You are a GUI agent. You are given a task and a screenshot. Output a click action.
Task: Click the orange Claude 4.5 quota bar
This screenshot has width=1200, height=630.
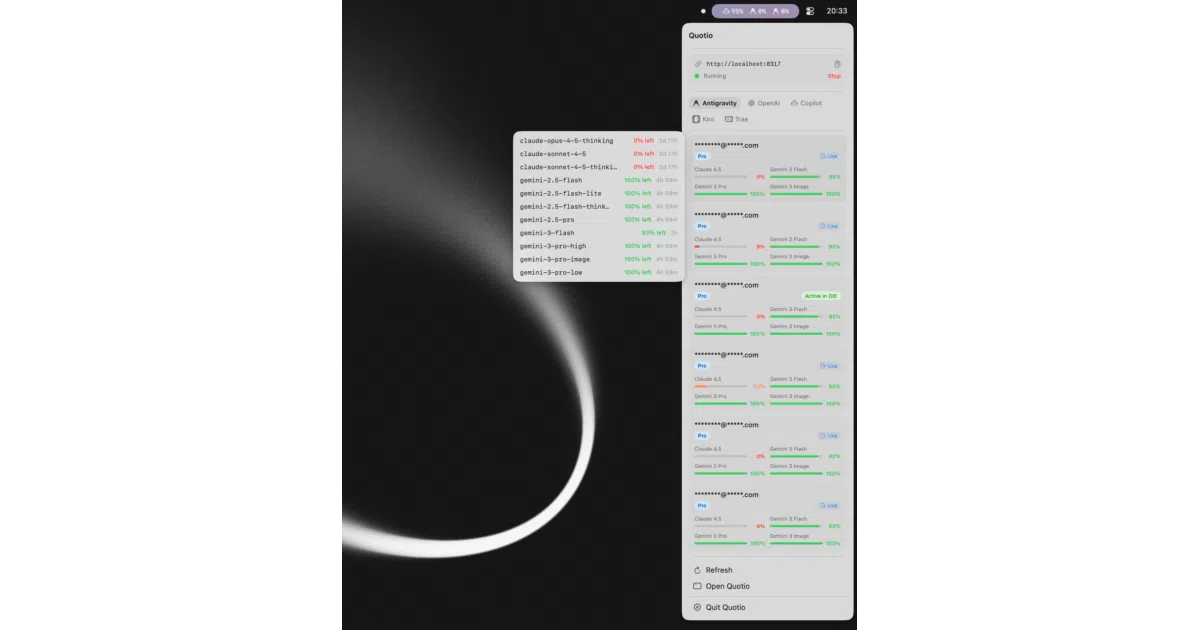tap(721, 386)
